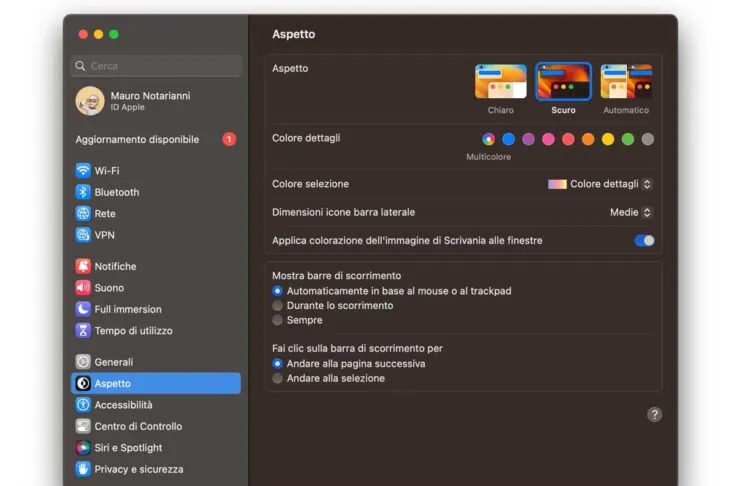Viewport: 741px width, 486px height.
Task: Choose the green accent color
Action: click(x=628, y=139)
